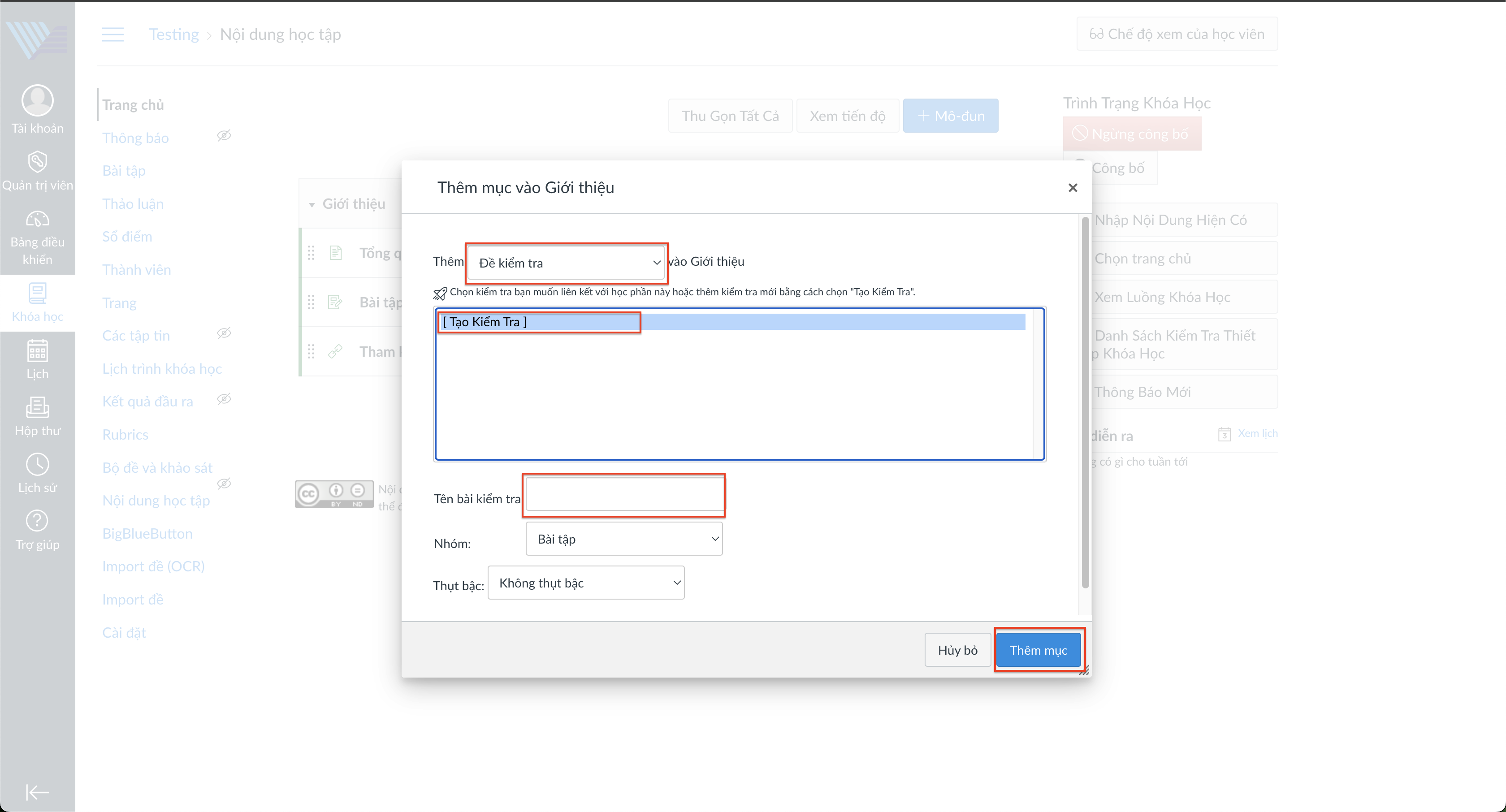
Task: Toggle eye icon next to Kết quả đầu ra
Action: [224, 399]
